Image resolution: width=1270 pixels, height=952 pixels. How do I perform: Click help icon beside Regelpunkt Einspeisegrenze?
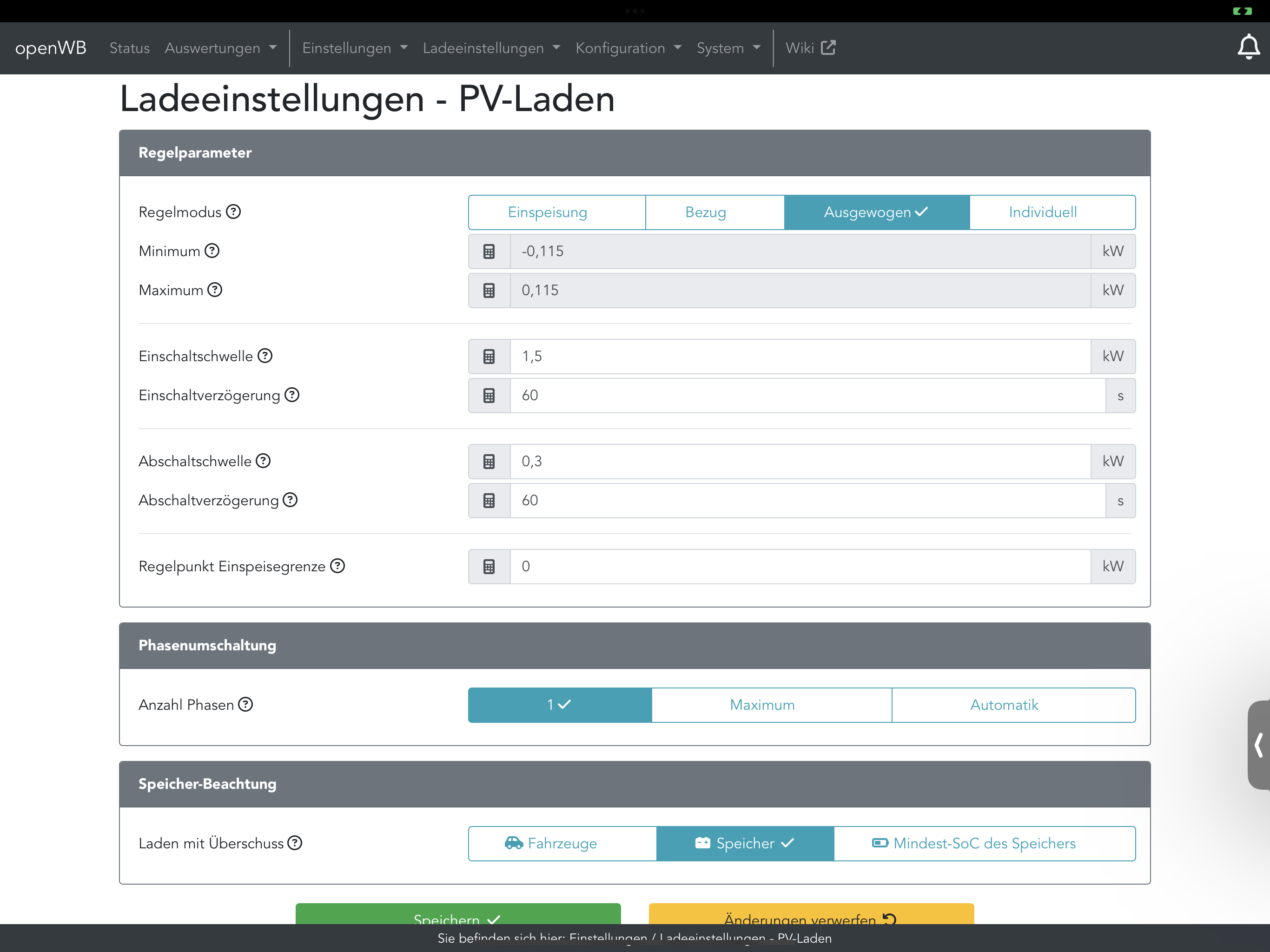337,566
